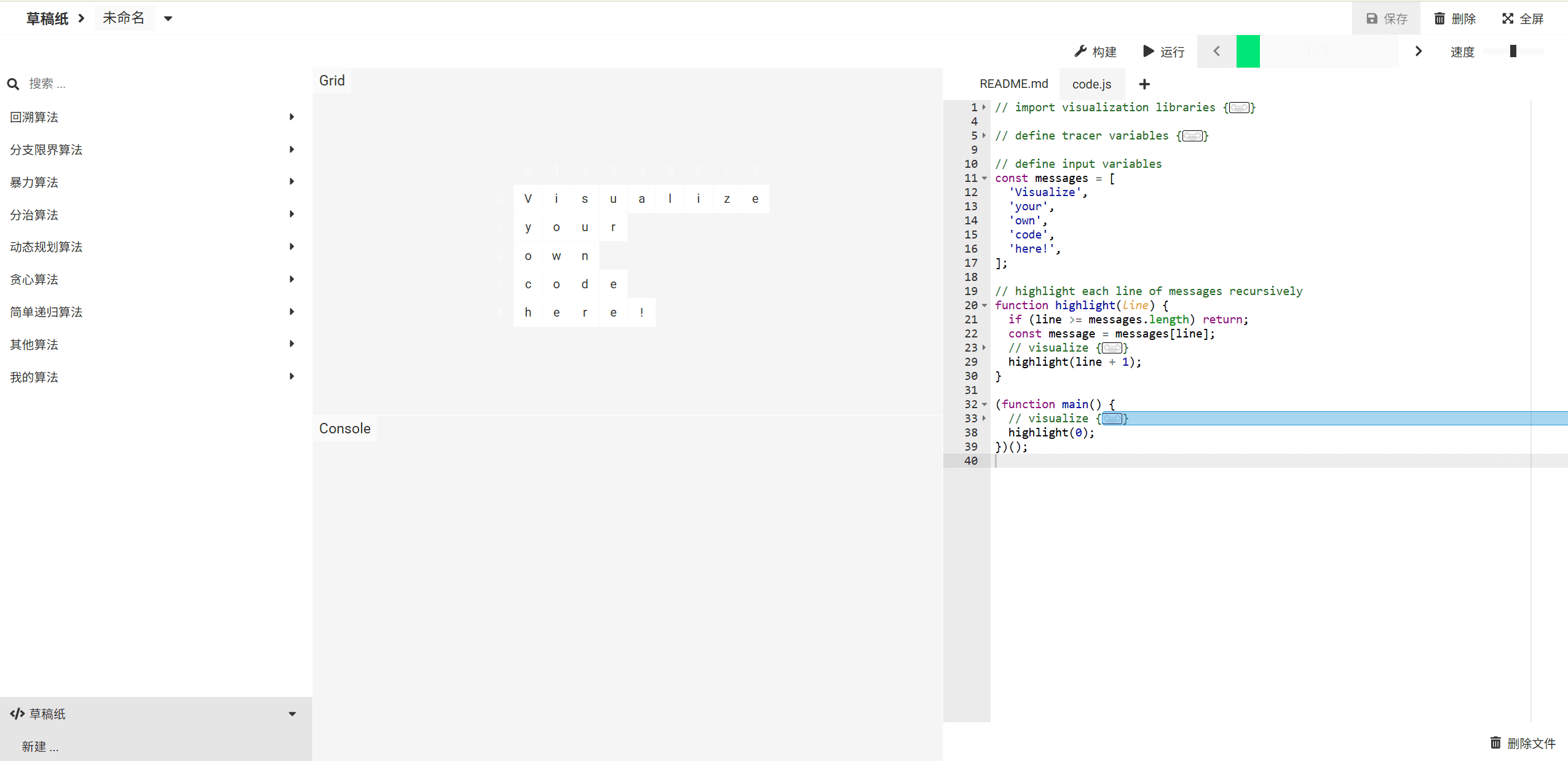
Task: Collapse the messages array on line 11
Action: (x=984, y=178)
